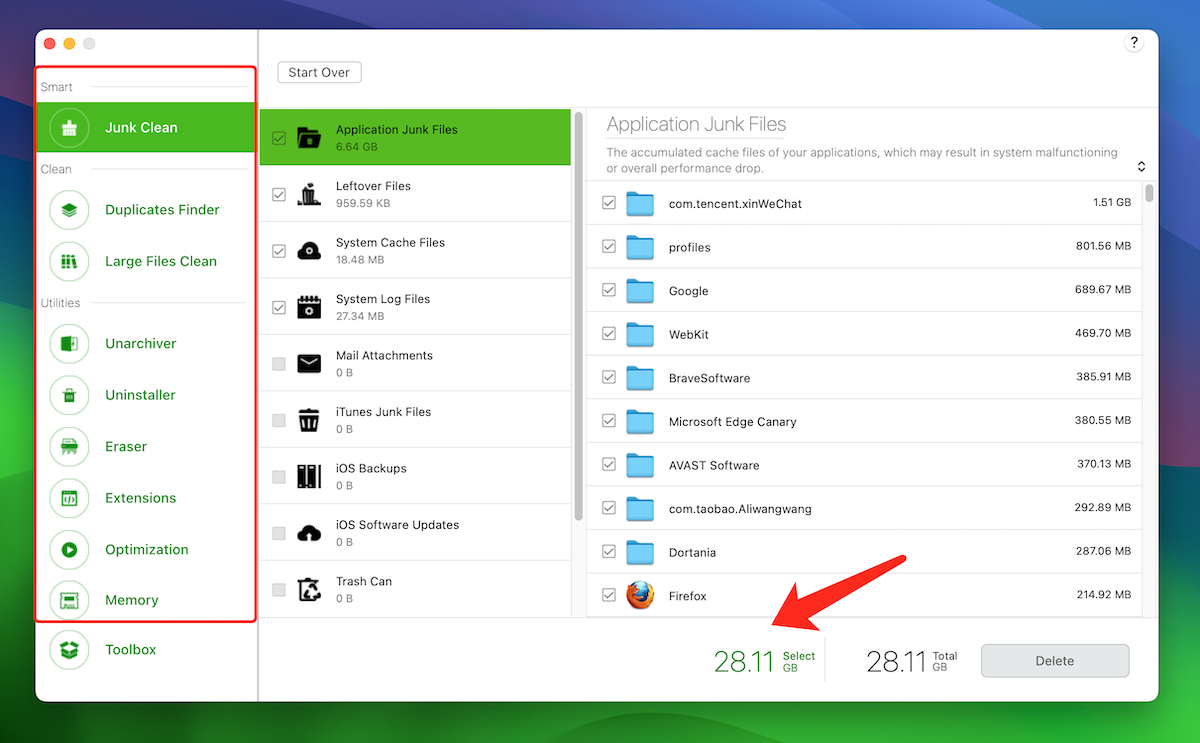Click the Dortania folder icon
The image size is (1200, 743).
coord(640,552)
